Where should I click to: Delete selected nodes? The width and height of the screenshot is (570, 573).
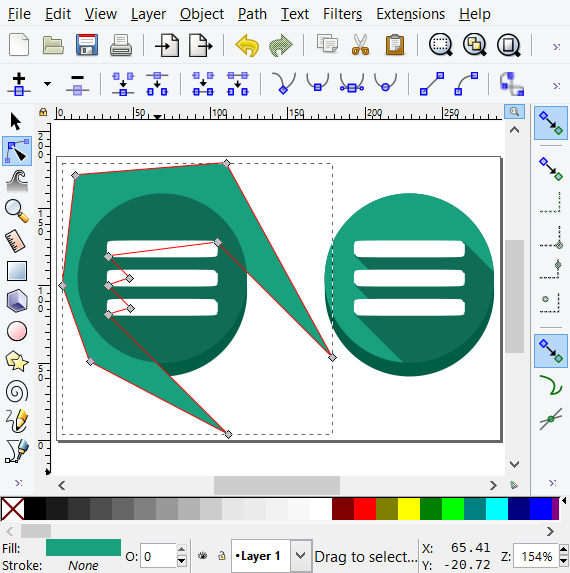(77, 85)
